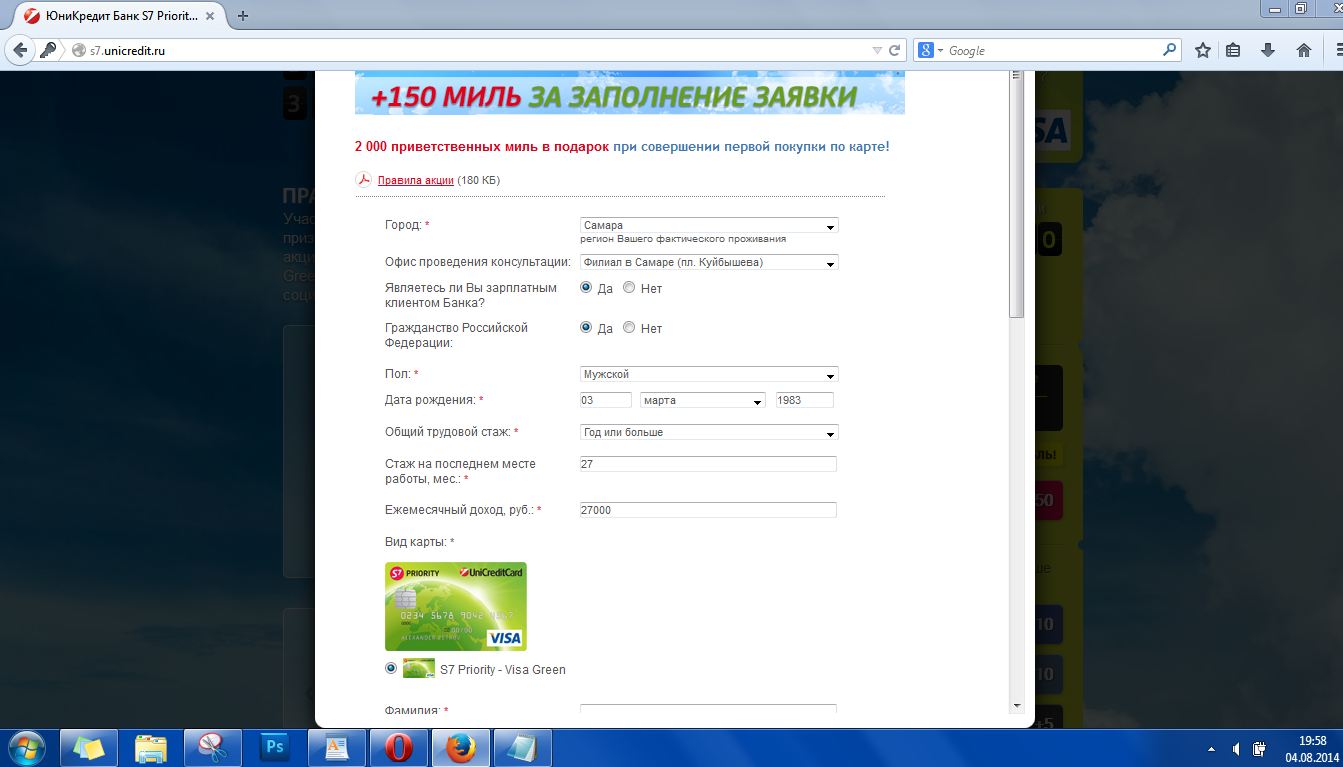Select Да for зарплатный клиент Банка
The height and width of the screenshot is (767, 1343).
tap(586, 288)
